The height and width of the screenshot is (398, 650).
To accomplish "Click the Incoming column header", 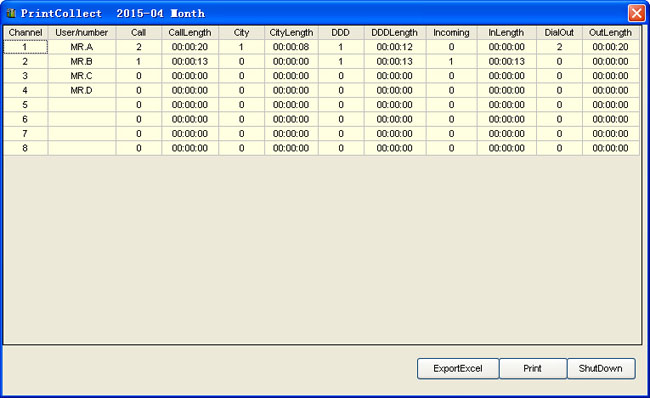I will pyautogui.click(x=451, y=33).
